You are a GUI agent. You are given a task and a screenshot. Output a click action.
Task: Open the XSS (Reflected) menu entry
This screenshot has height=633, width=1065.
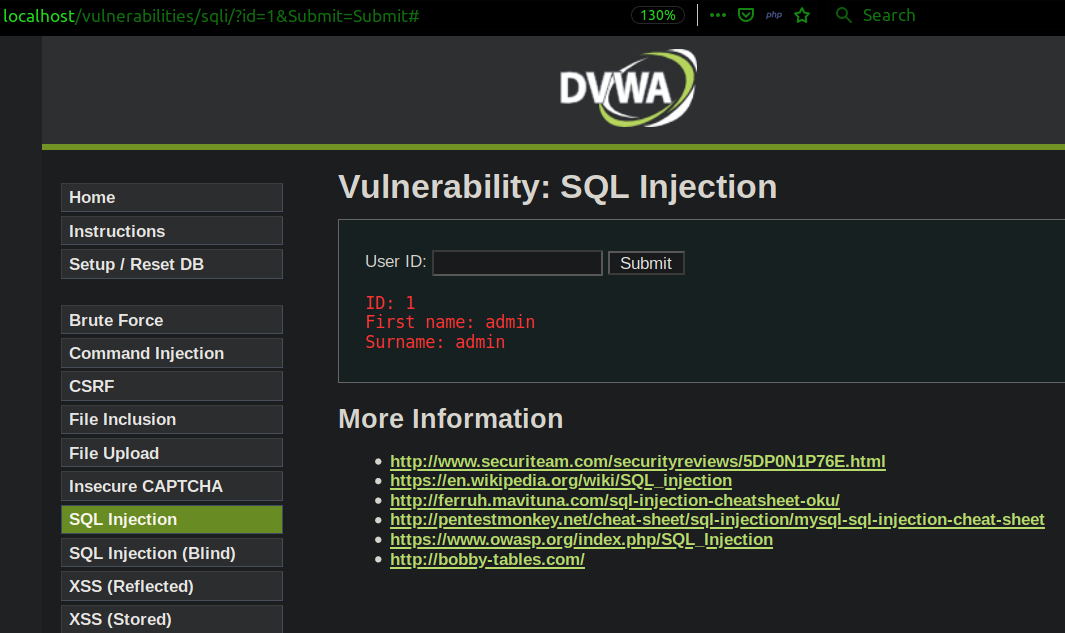pos(171,586)
